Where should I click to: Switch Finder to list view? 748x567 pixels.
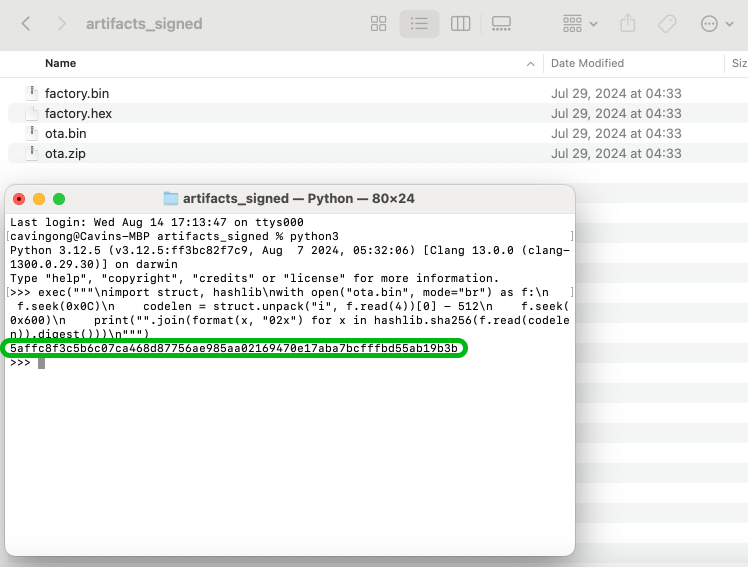[419, 23]
